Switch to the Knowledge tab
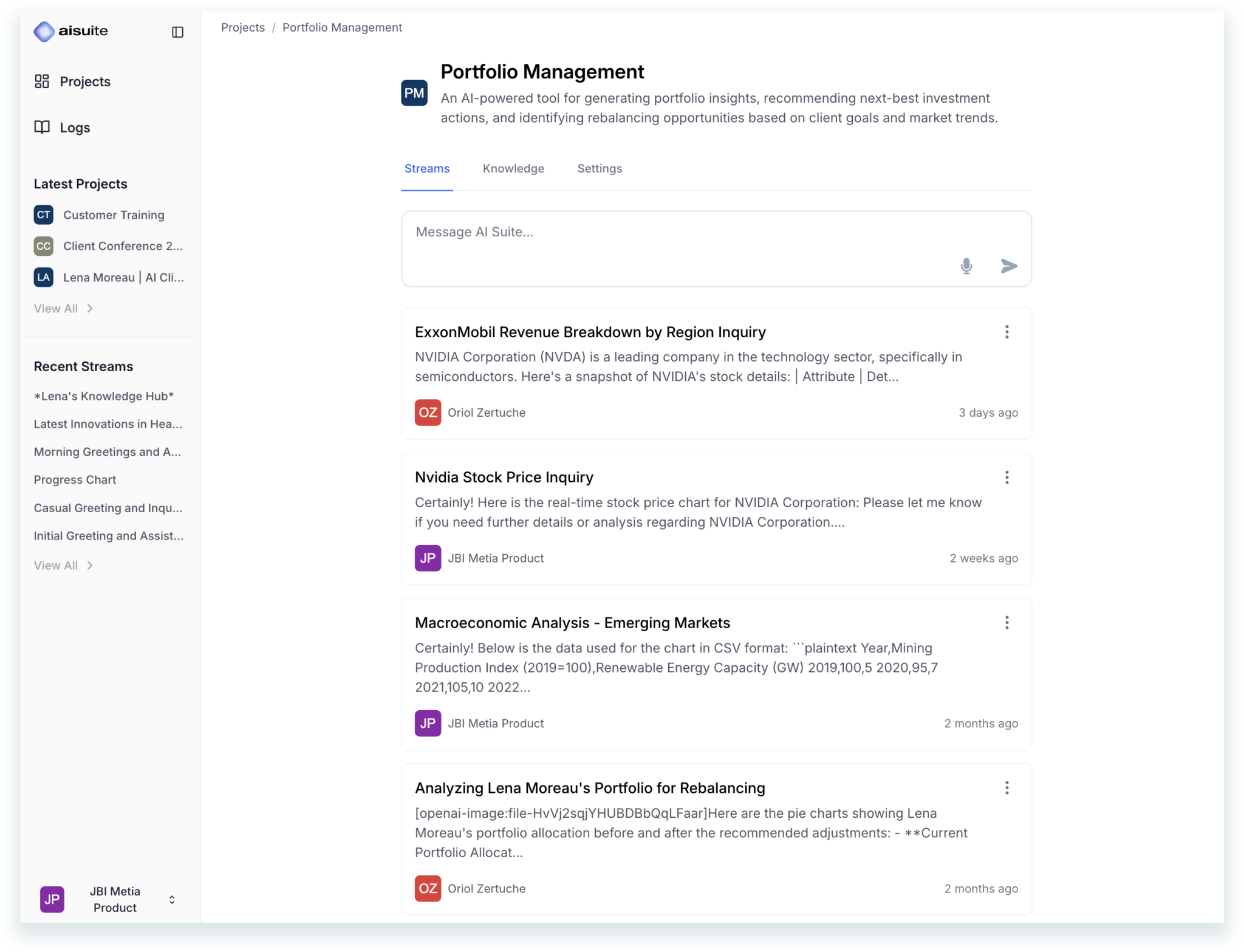This screenshot has width=1244, height=952. [513, 169]
